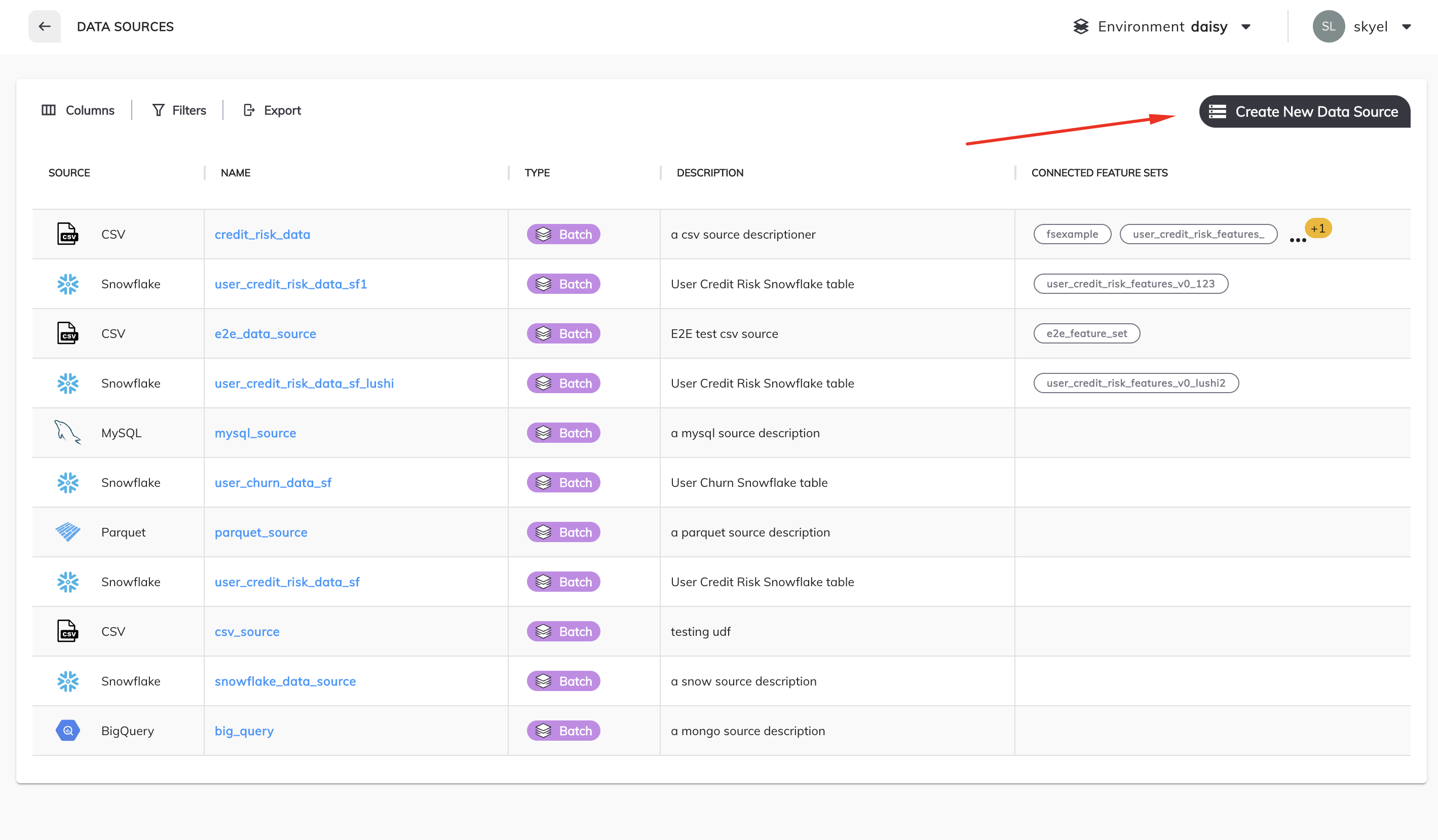Expand the Environment daisy dropdown
The width and height of the screenshot is (1438, 840).
(x=1246, y=27)
